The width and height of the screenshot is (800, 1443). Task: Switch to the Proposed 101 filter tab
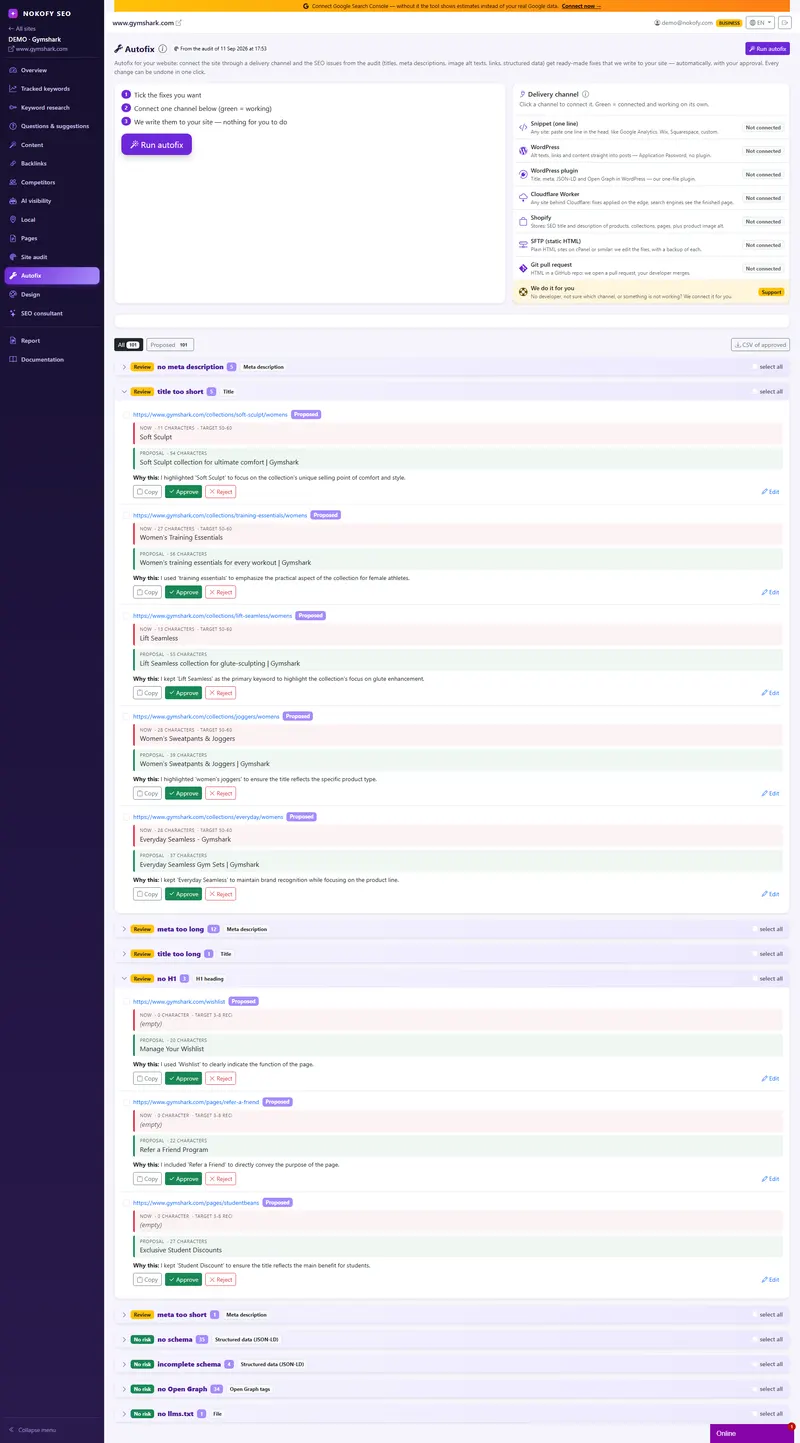click(170, 345)
